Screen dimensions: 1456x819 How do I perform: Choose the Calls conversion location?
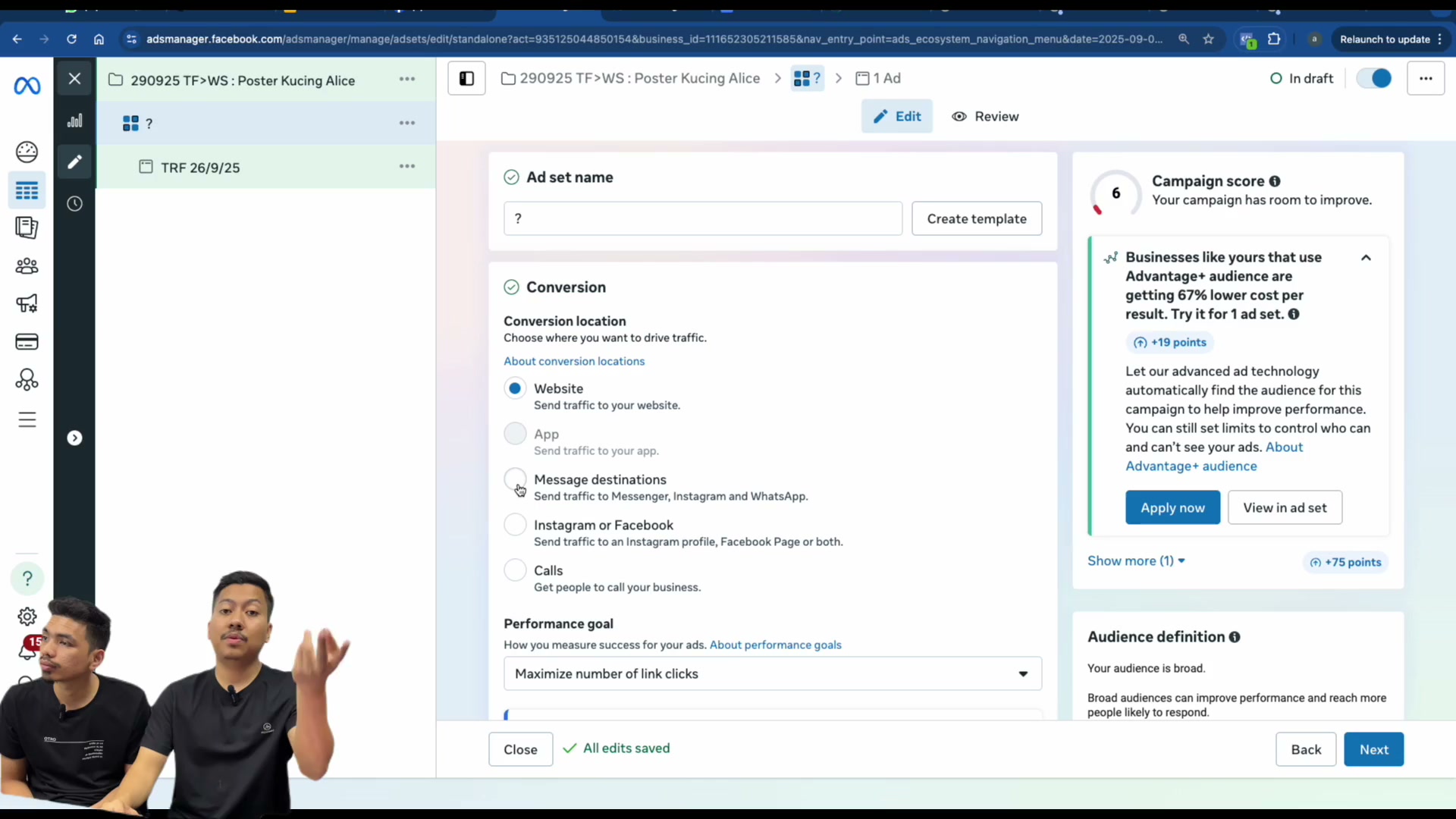pos(515,570)
